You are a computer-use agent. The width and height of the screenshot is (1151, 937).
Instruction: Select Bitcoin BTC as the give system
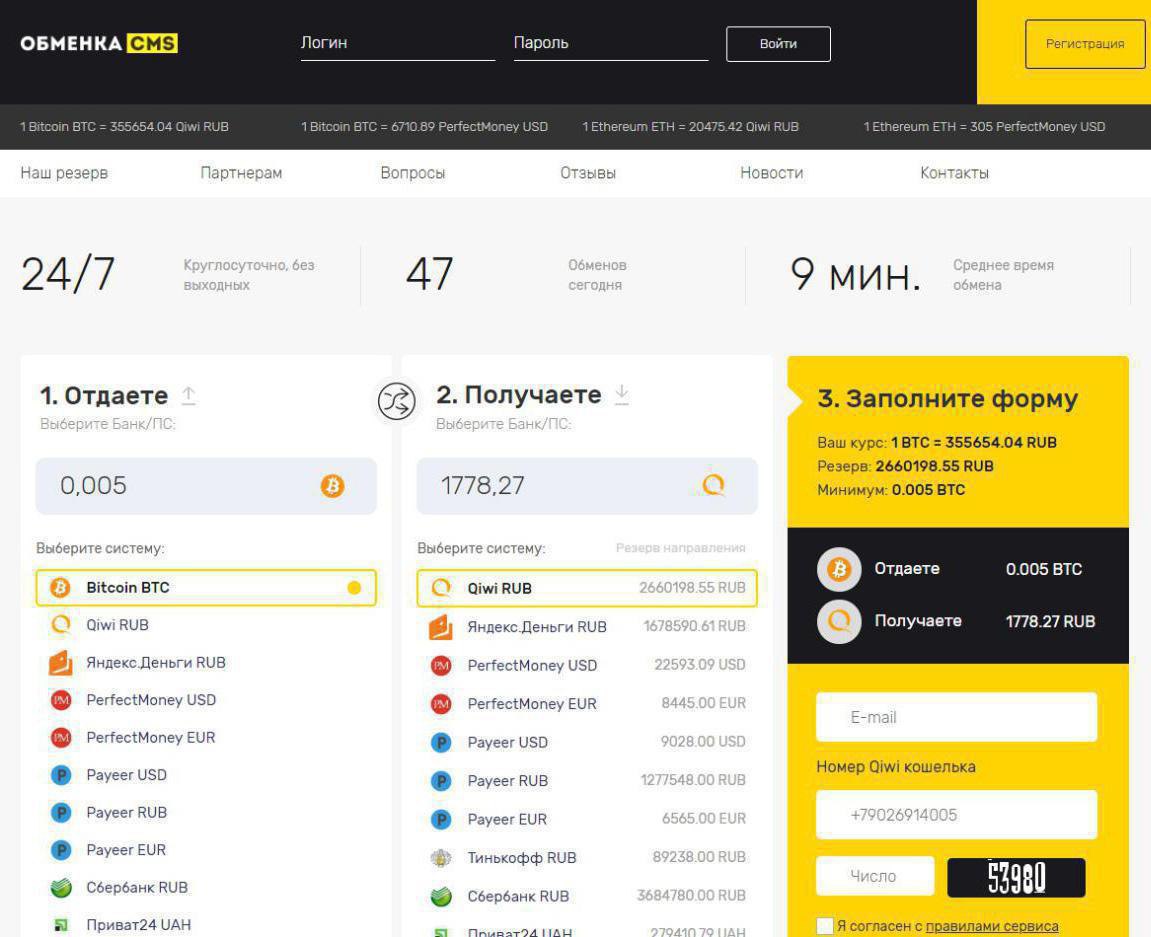(x=206, y=587)
